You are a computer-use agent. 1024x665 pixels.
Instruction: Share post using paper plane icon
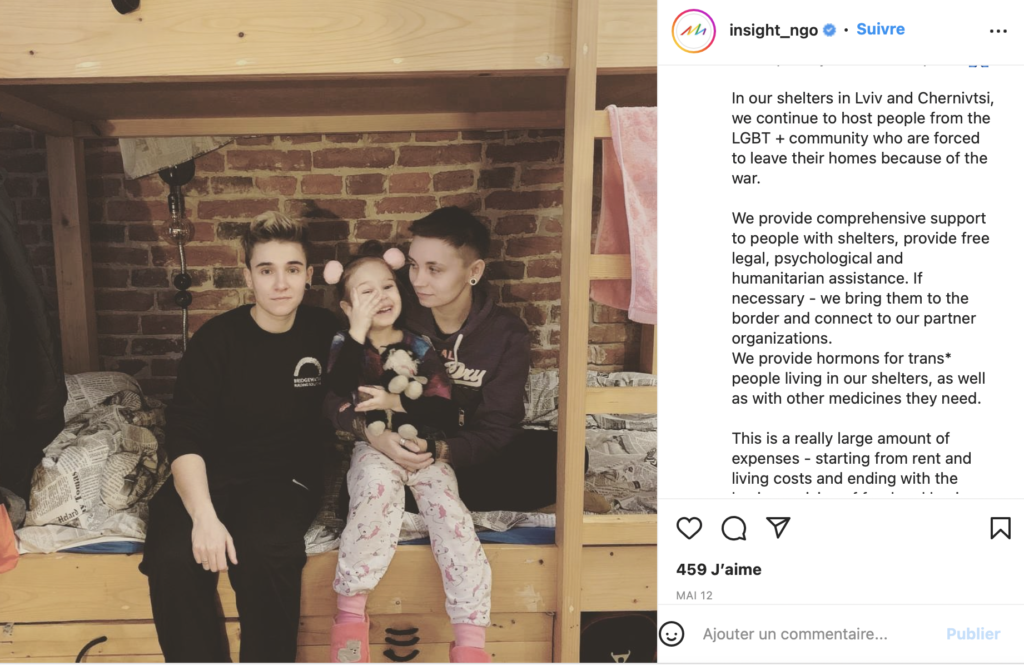coord(778,527)
